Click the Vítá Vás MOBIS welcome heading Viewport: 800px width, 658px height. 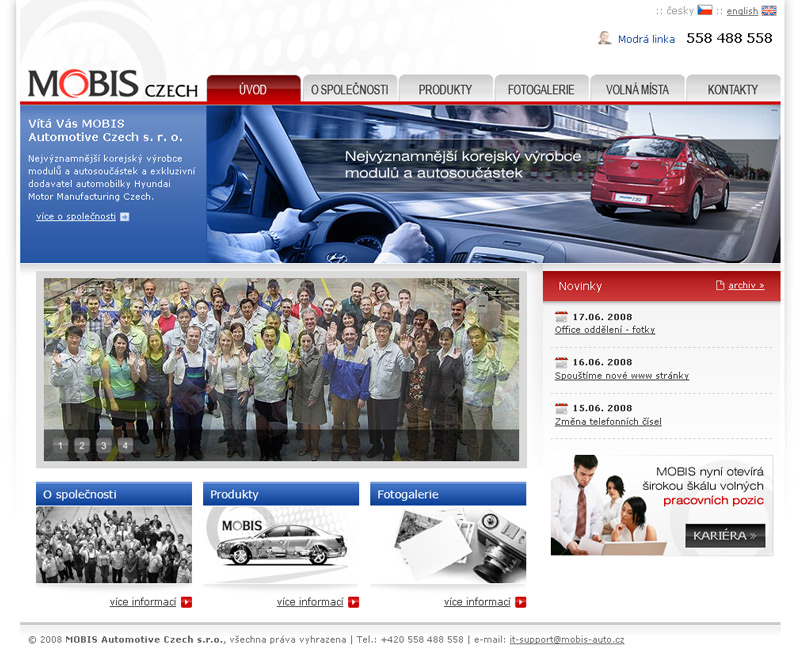coord(105,130)
